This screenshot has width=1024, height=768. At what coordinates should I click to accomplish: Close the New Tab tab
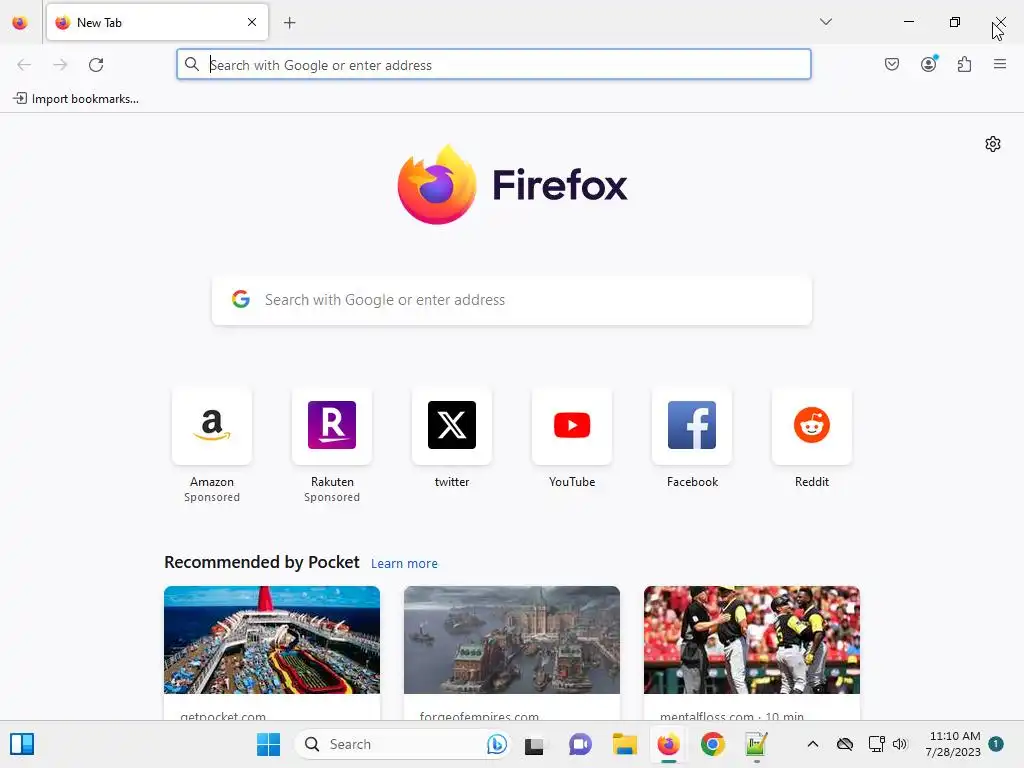coord(252,22)
